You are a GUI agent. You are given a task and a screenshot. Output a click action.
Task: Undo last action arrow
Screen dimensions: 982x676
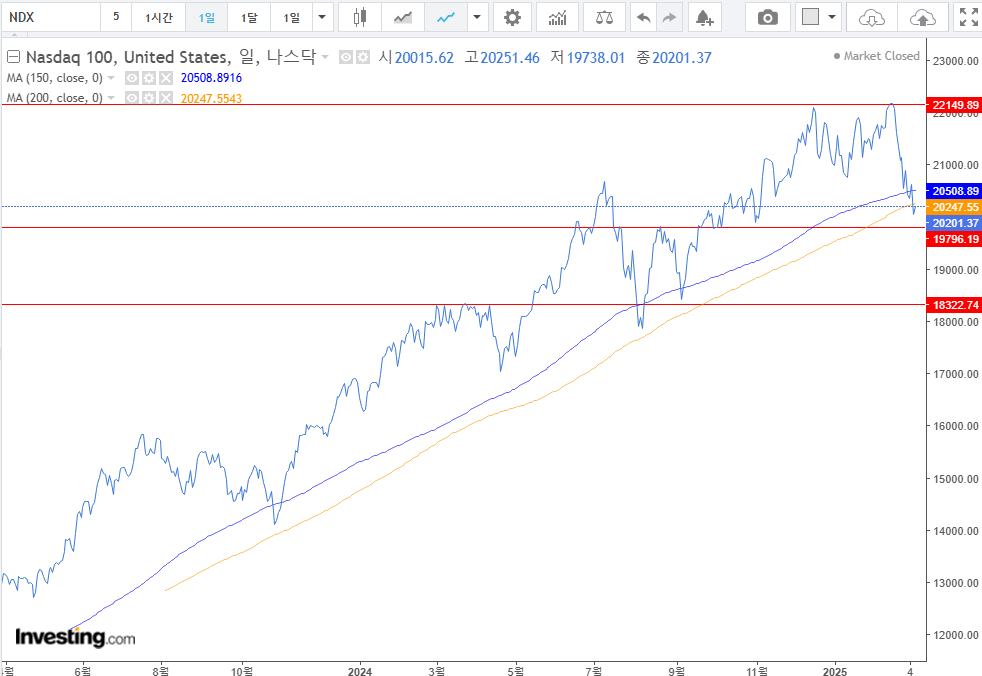643,18
